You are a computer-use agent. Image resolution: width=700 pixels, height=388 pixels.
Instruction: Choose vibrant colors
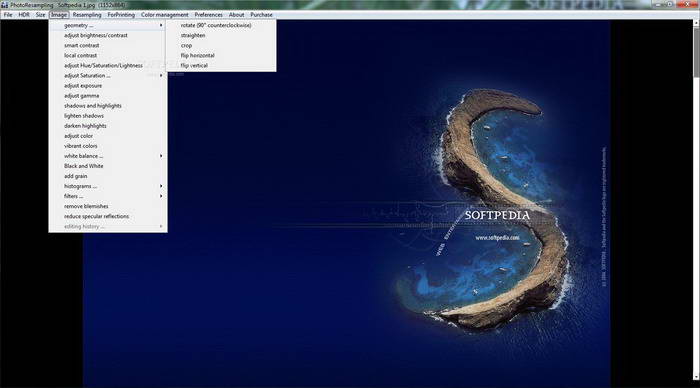click(108, 146)
